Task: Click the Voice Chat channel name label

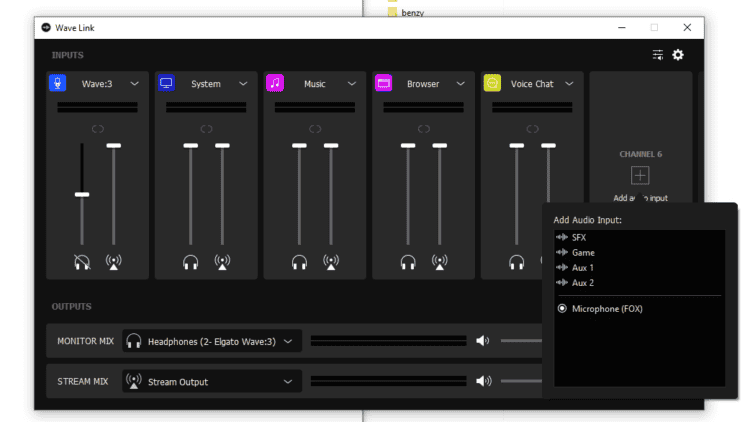Action: pos(532,84)
